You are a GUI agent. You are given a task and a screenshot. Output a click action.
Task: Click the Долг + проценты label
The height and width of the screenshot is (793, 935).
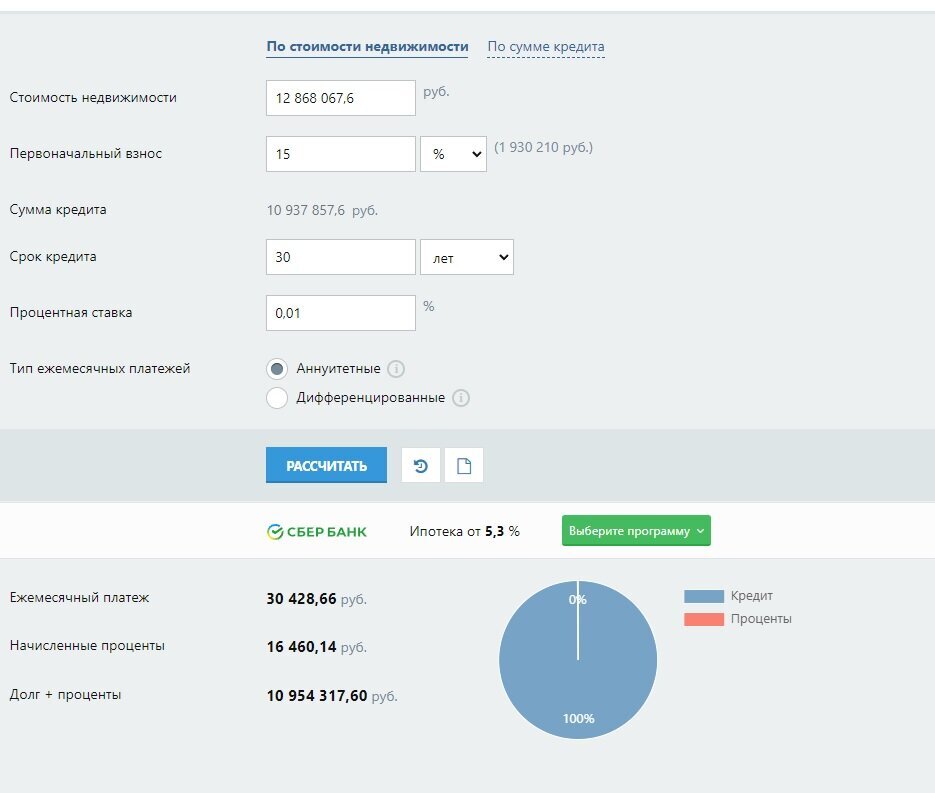pyautogui.click(x=66, y=695)
